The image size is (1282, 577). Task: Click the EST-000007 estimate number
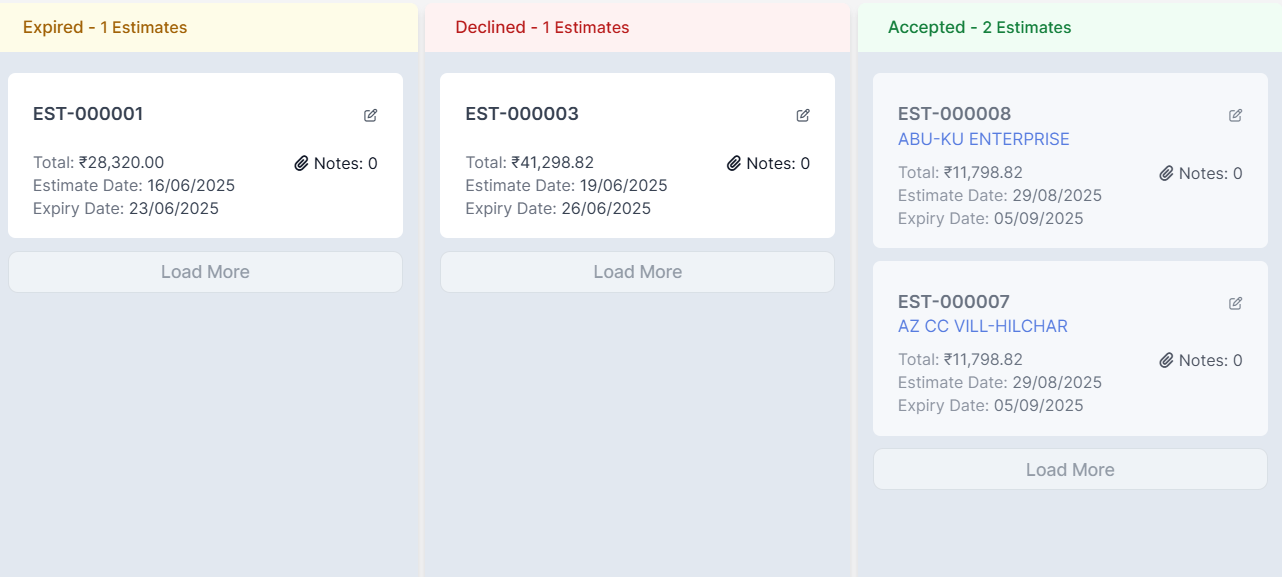[x=954, y=302]
